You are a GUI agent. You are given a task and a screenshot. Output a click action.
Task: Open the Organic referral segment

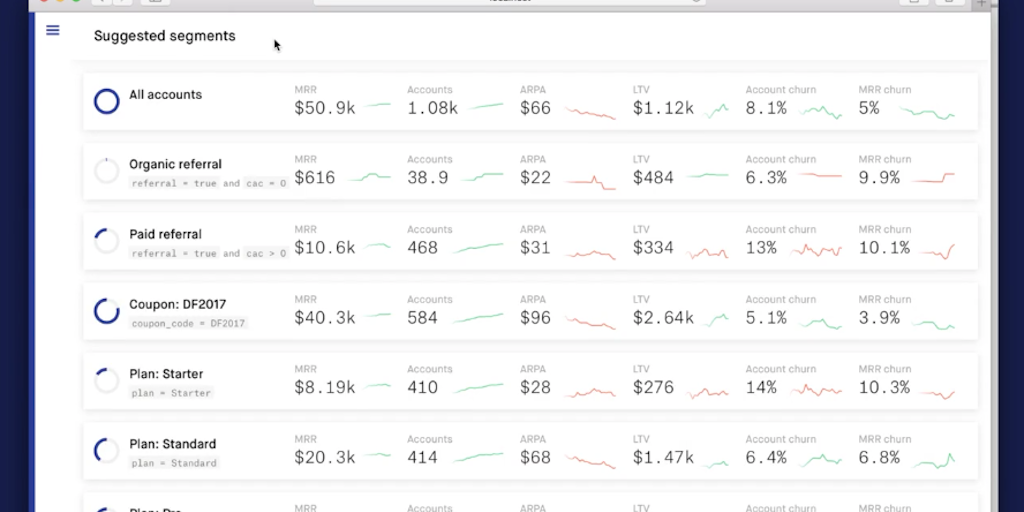(x=530, y=171)
